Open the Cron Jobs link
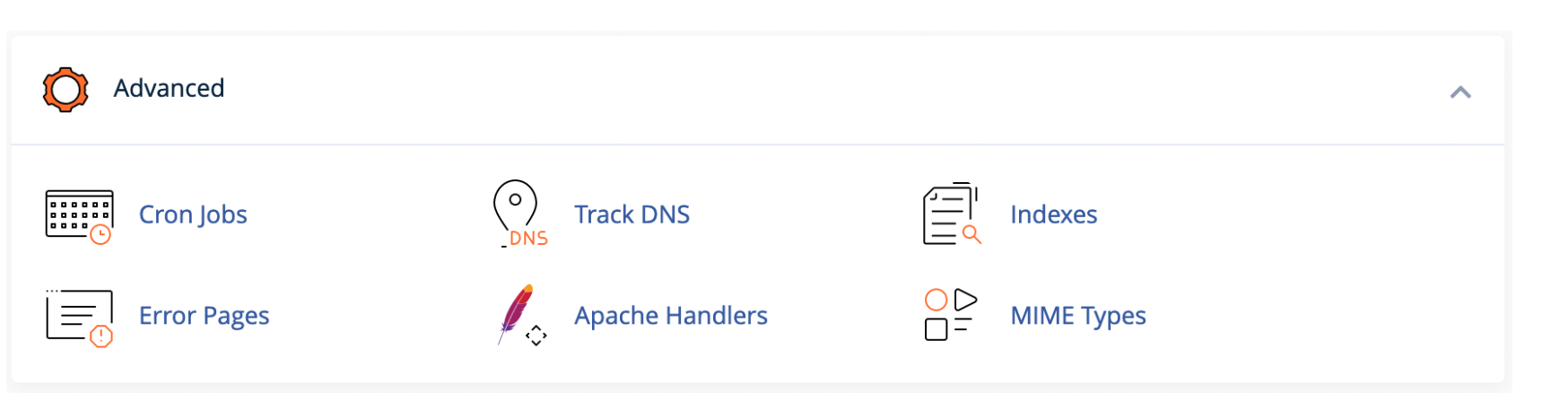 pos(193,215)
